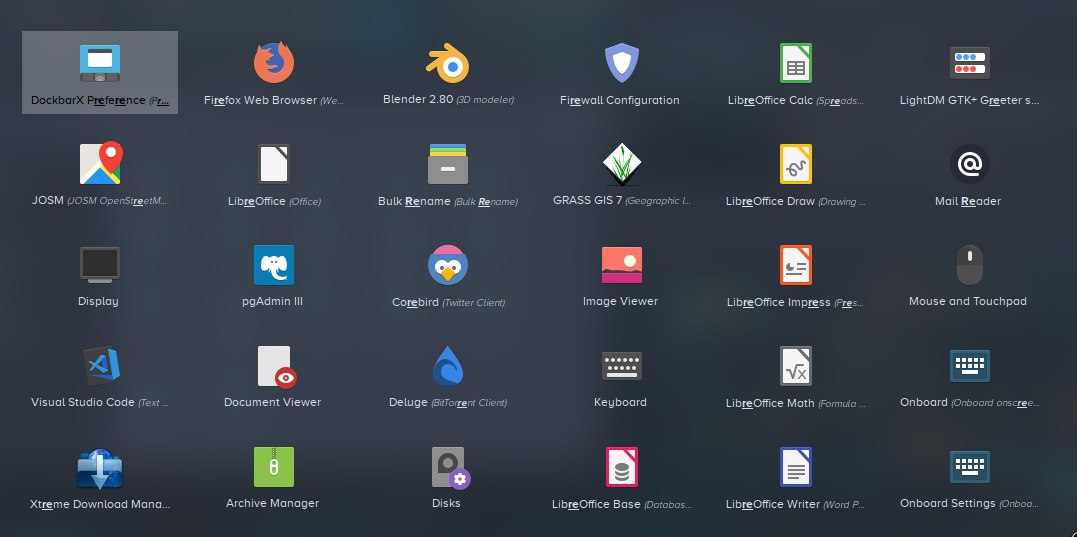Launch LibreOffice Draw icon
The width and height of the screenshot is (1077, 537).
pyautogui.click(x=795, y=163)
